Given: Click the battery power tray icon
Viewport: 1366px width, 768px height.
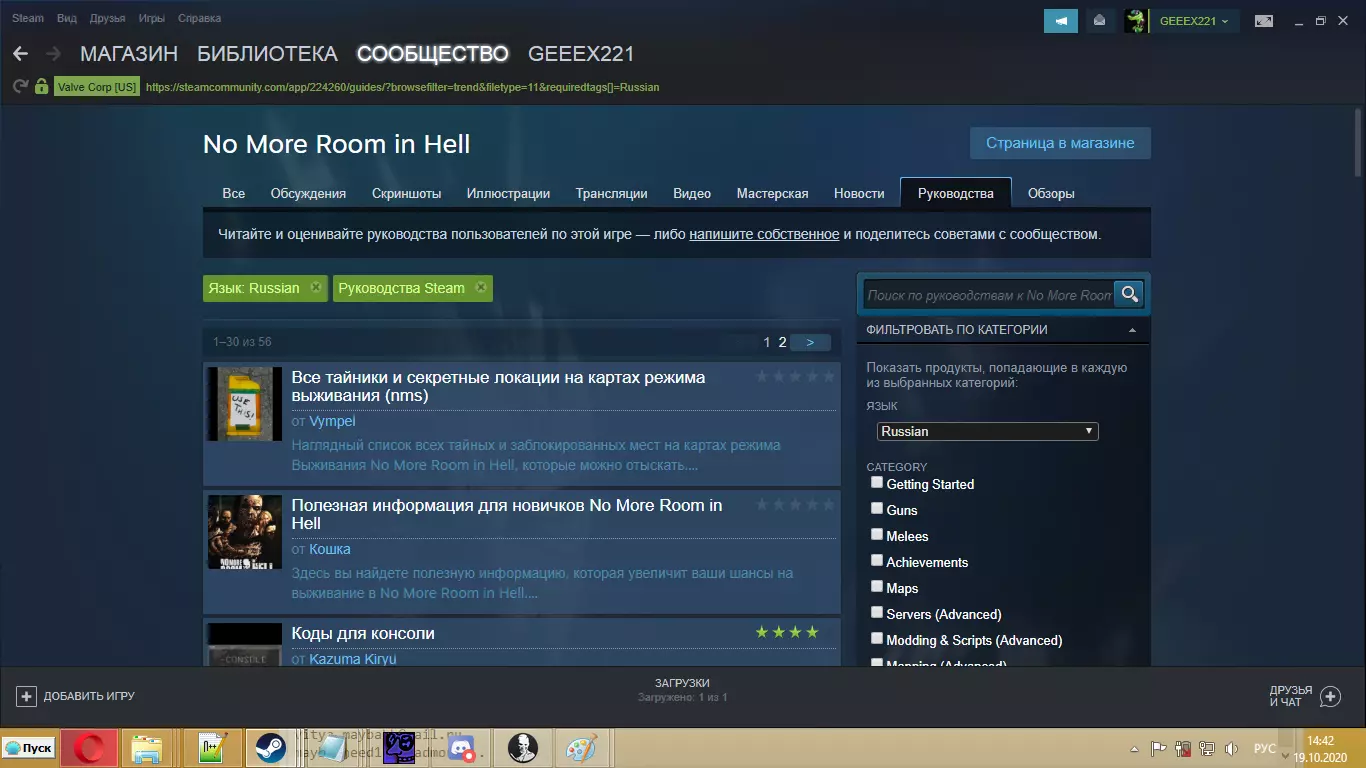Looking at the screenshot, I should 1183,749.
